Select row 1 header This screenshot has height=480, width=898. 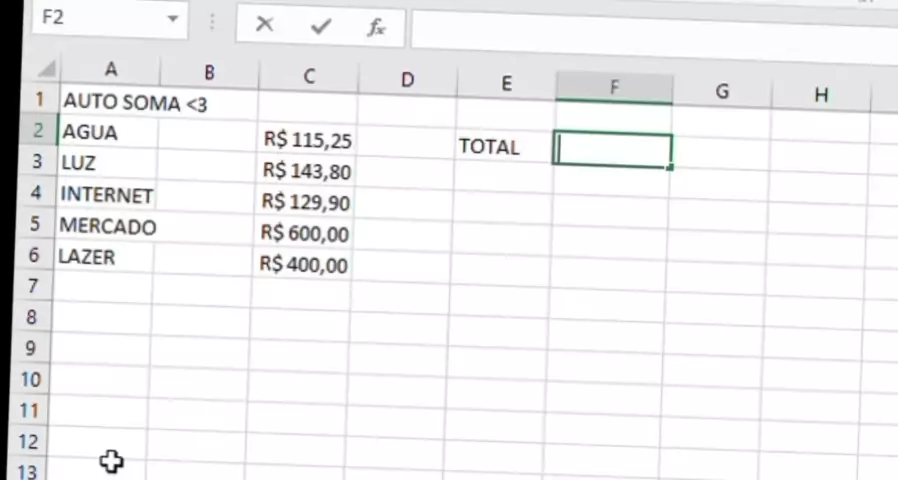point(40,100)
